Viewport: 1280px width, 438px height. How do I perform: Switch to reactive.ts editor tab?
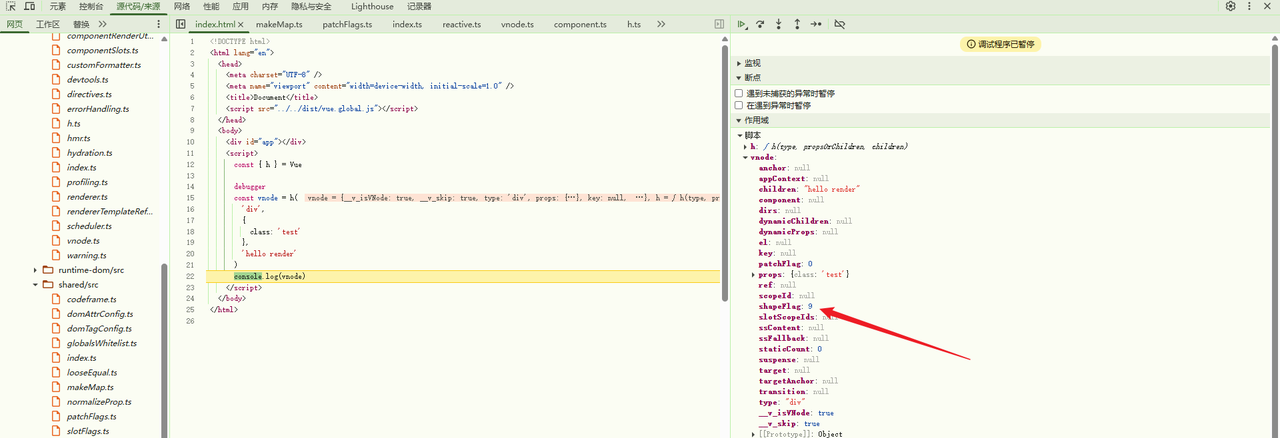[x=462, y=23]
